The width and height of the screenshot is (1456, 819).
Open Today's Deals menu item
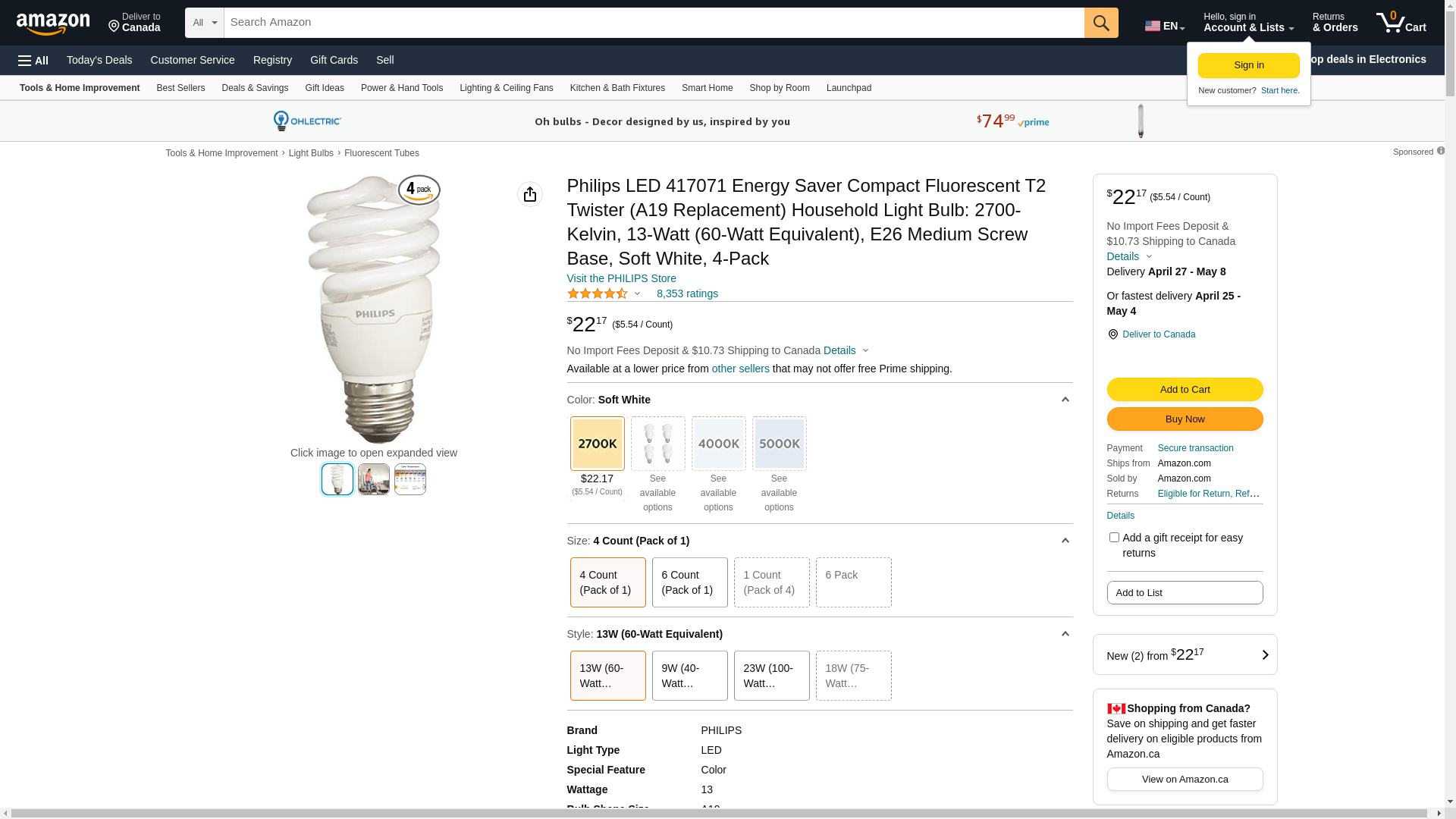99,60
